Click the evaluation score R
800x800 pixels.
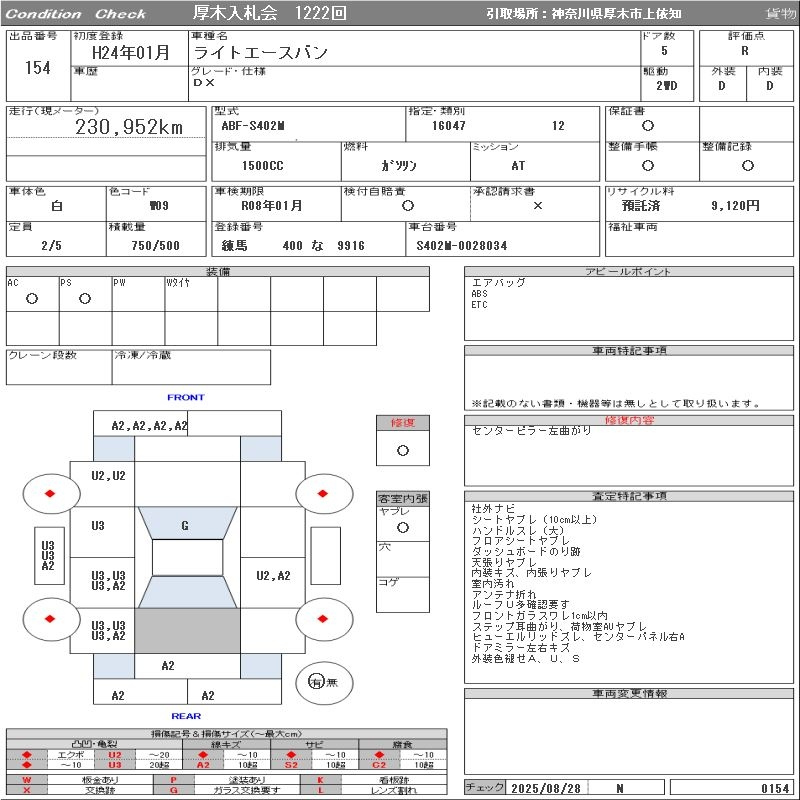745,51
